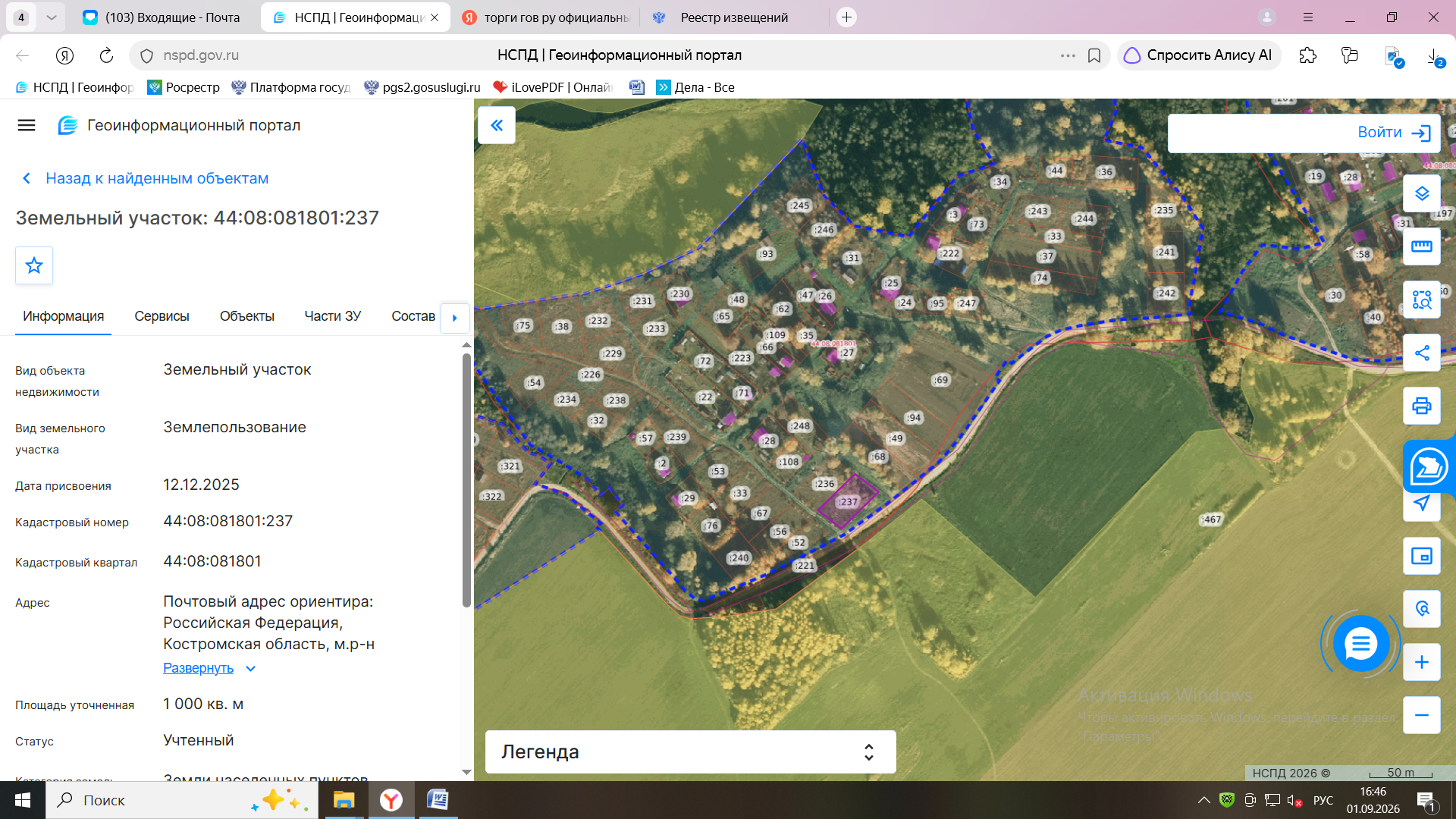Collapse the side panel with double chevron
This screenshot has width=1456, height=819.
pyautogui.click(x=497, y=125)
